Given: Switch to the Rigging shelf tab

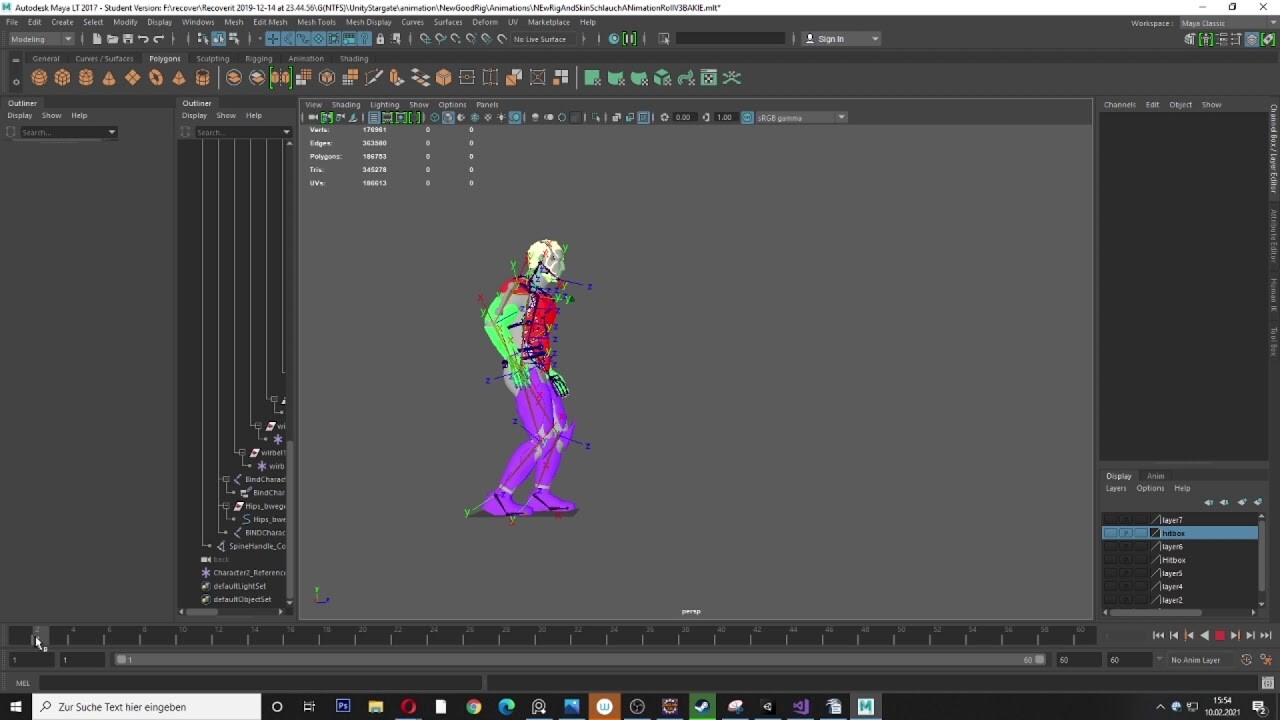Looking at the screenshot, I should 259,58.
